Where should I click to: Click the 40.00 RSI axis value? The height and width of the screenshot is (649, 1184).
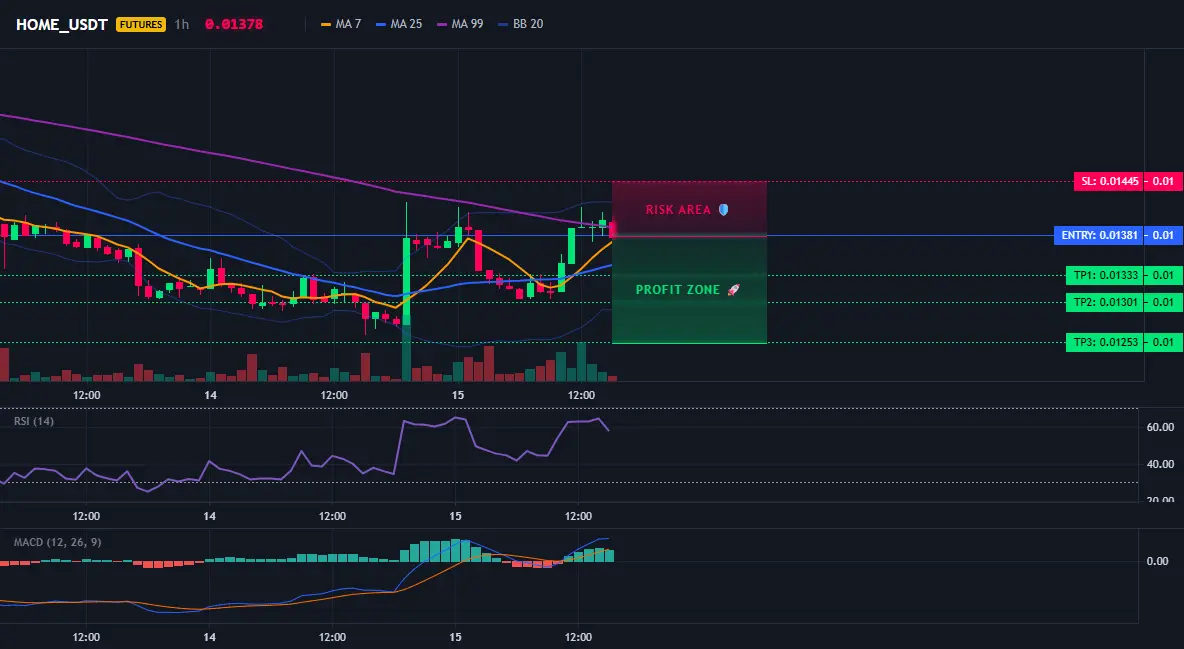[1160, 464]
